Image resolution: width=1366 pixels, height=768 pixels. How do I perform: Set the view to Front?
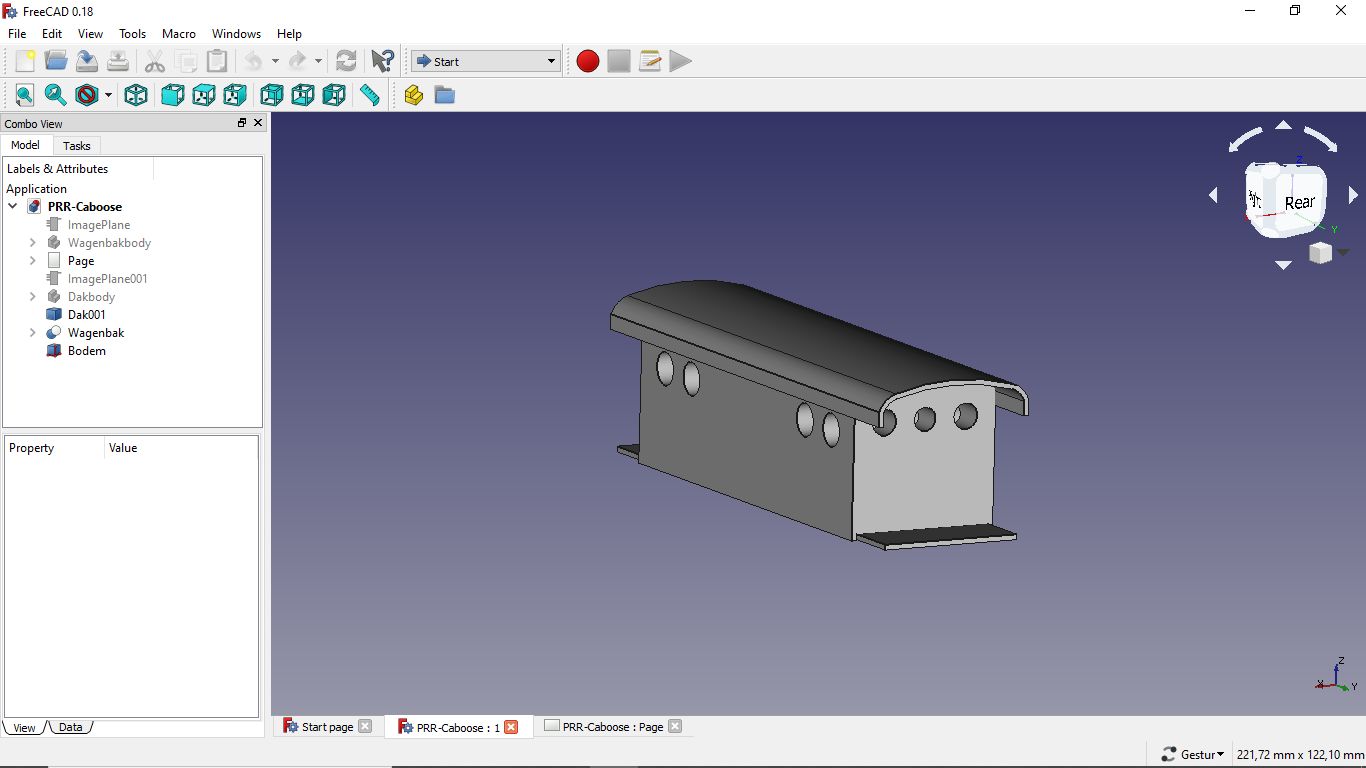click(173, 95)
